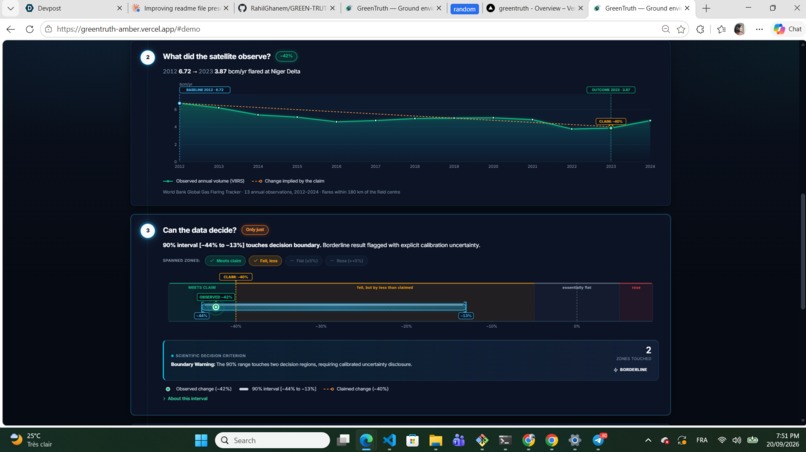Click the −13% upper bound label
The height and width of the screenshot is (452, 806).
465,316
